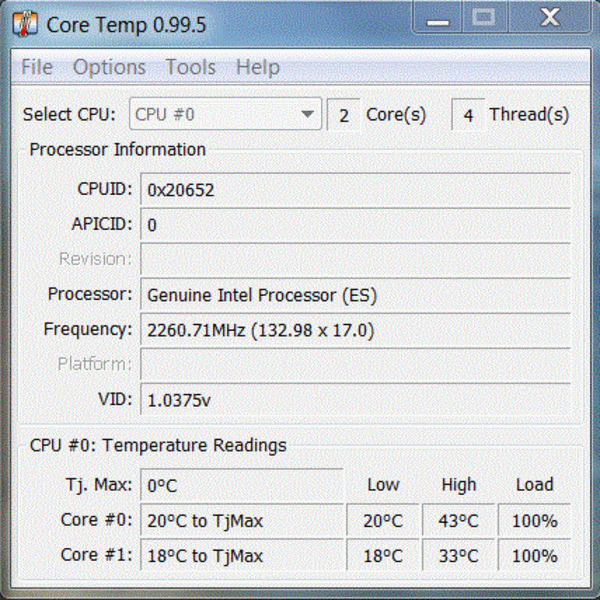Click the empty Revision field

click(355, 259)
